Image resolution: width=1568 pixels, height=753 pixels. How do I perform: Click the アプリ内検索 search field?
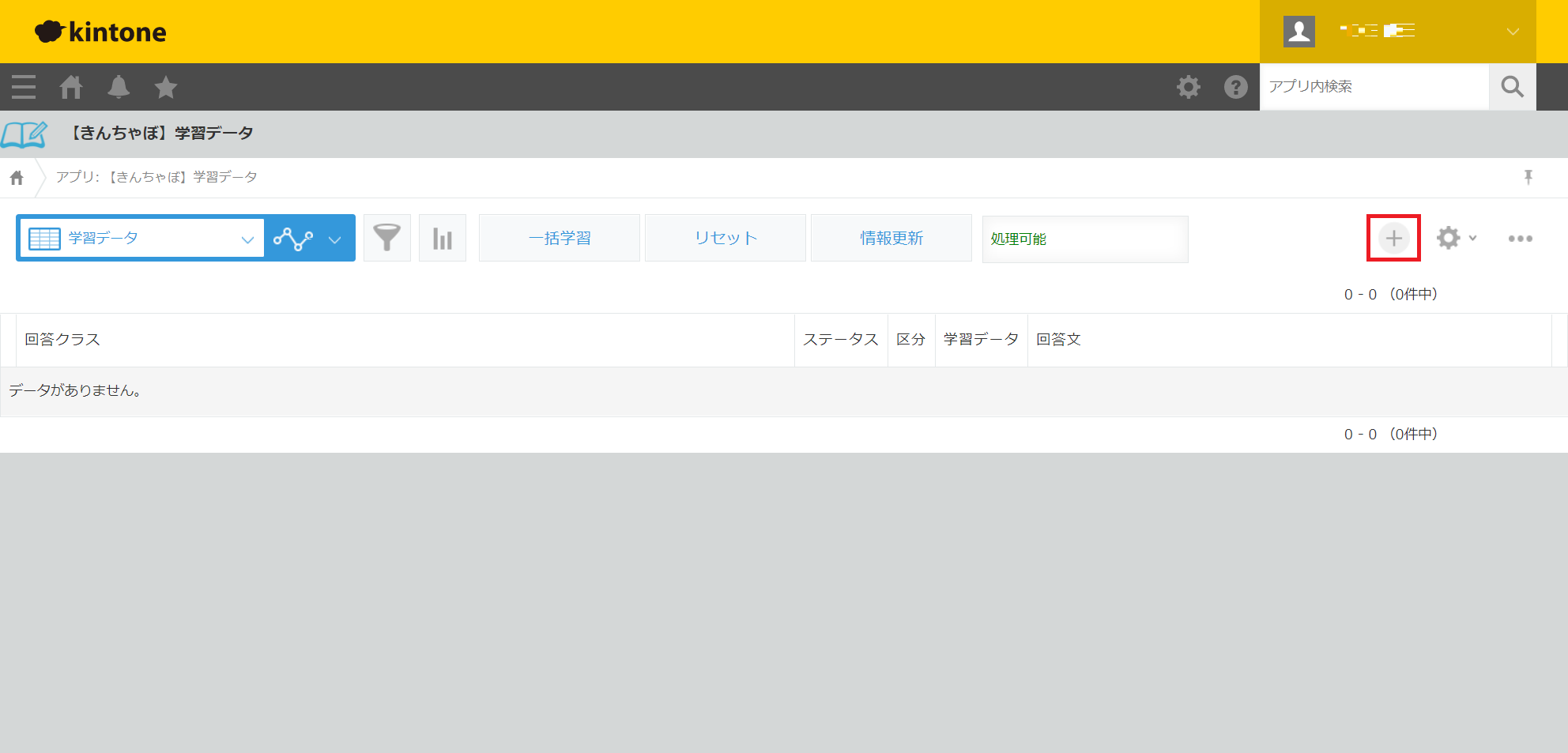1374,87
